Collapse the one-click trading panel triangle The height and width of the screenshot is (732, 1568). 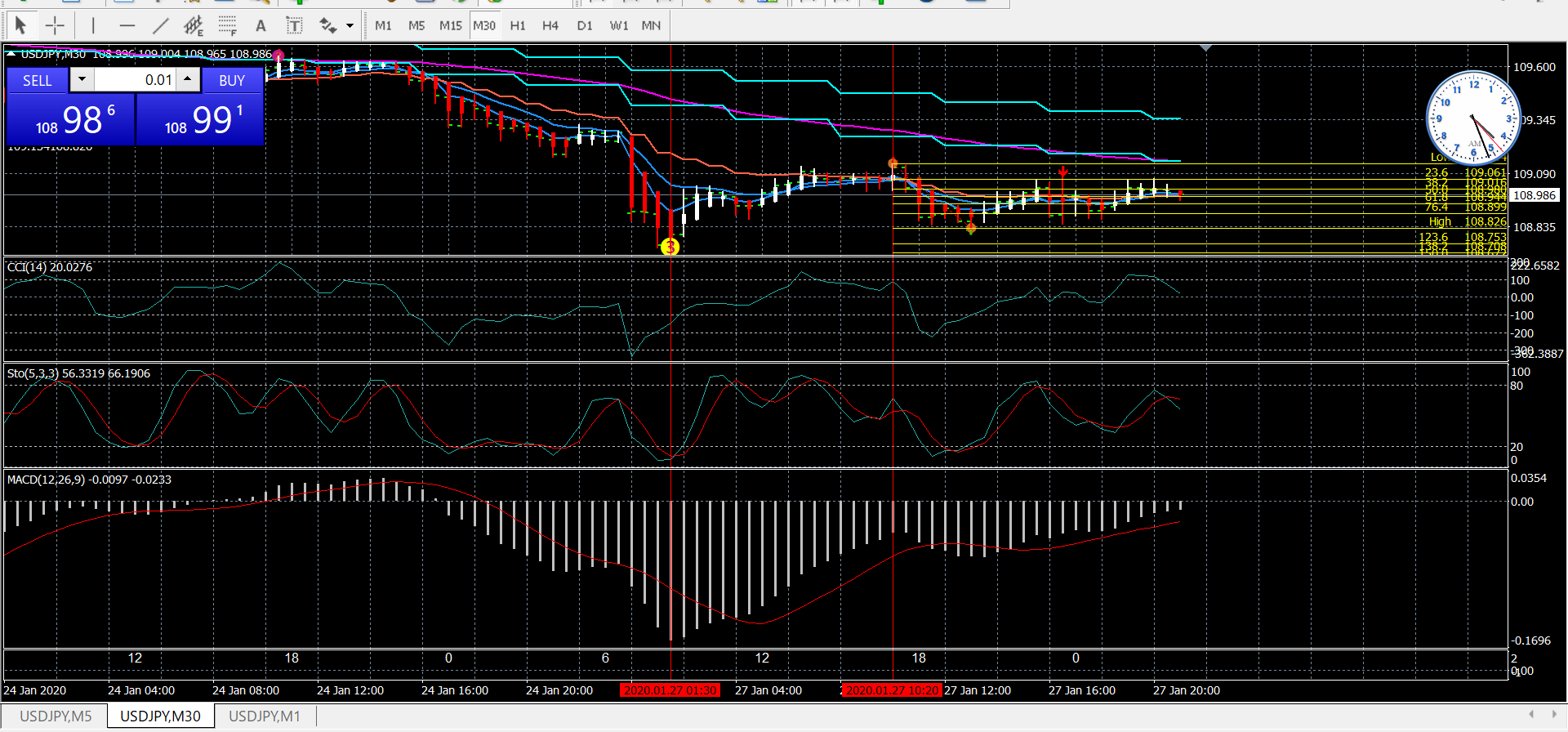click(11, 54)
